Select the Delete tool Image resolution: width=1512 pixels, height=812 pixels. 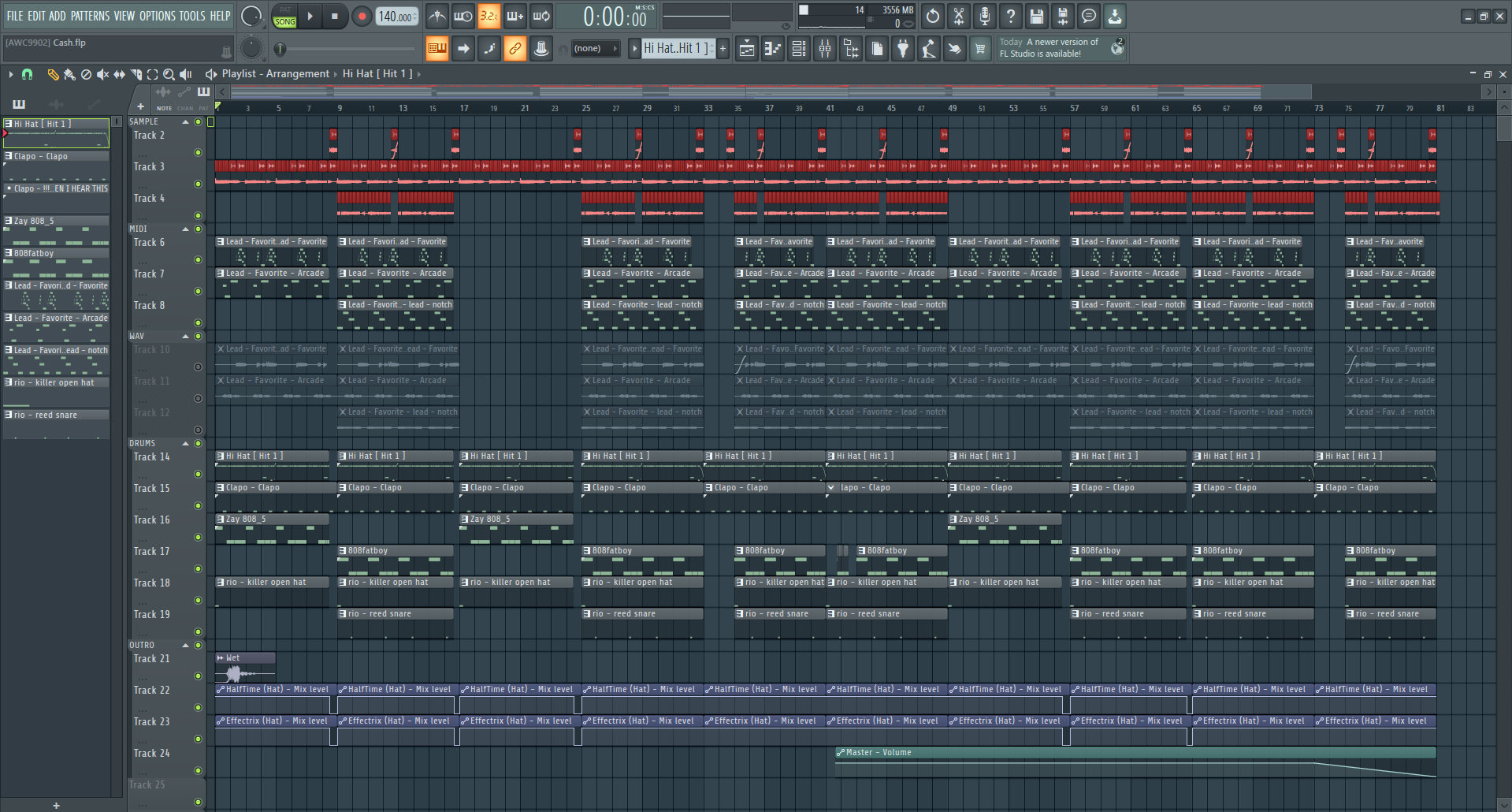point(86,74)
